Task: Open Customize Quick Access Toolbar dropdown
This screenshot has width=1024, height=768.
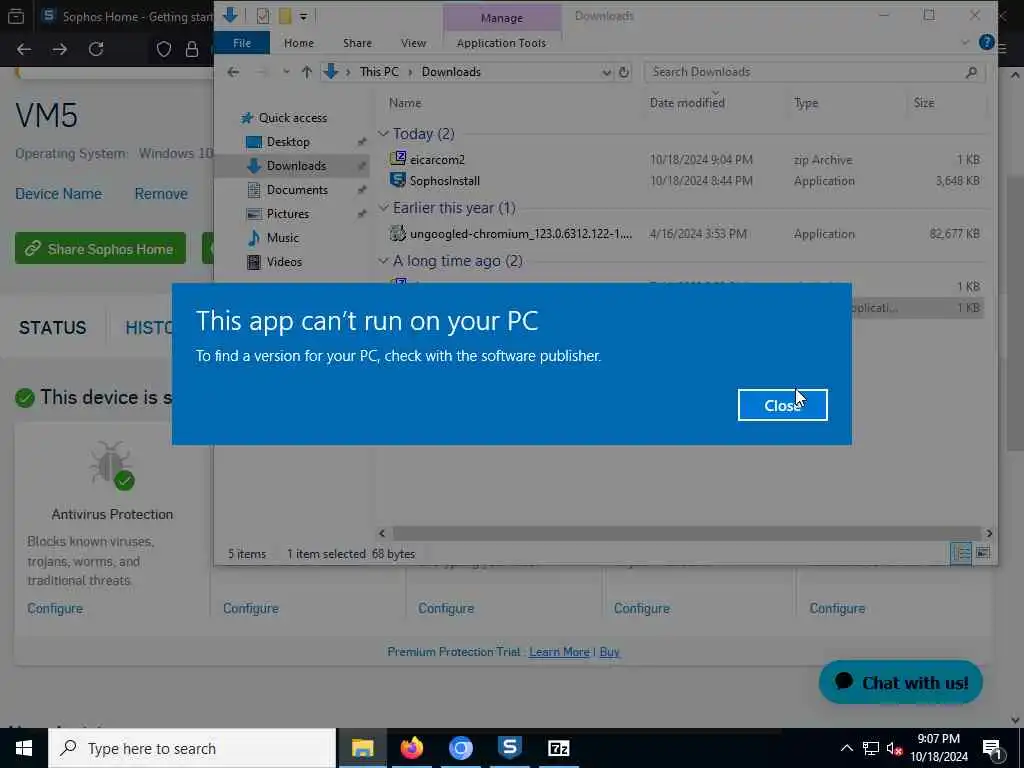Action: coord(304,16)
